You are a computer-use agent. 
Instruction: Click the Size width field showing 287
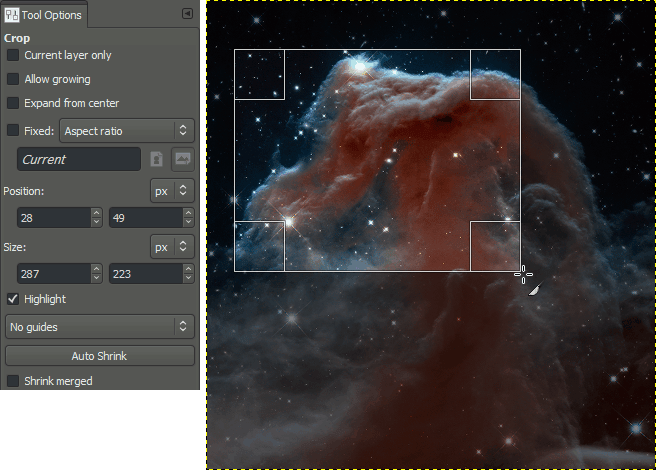(53, 273)
